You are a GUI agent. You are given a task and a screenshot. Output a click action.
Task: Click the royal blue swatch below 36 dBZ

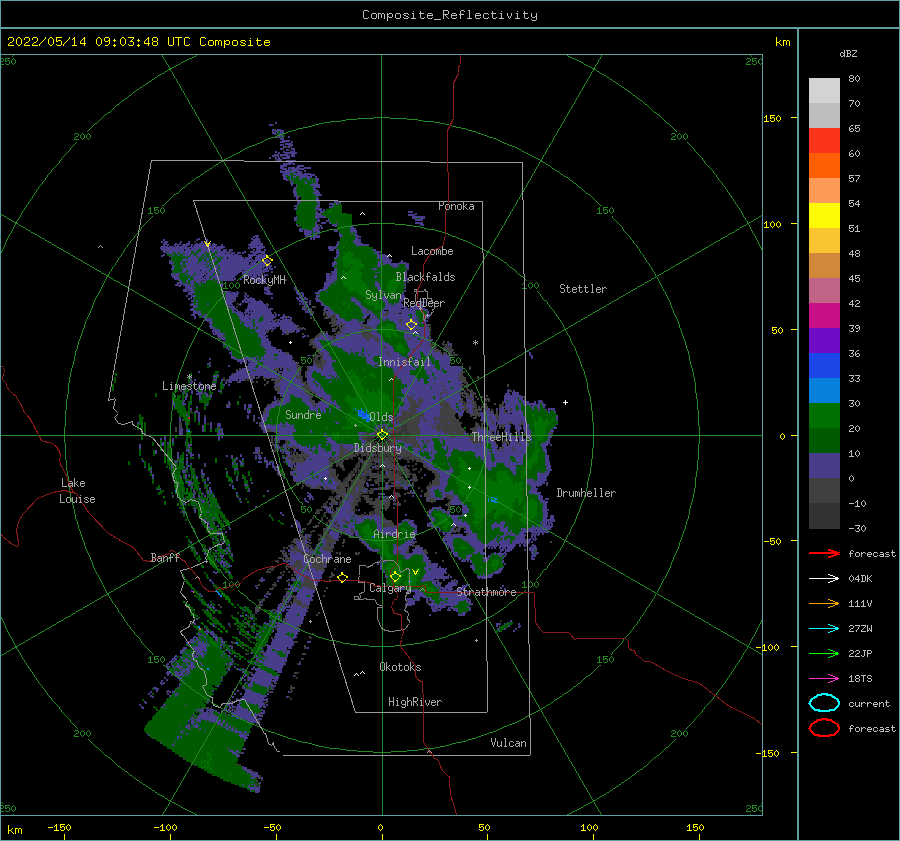tap(824, 365)
